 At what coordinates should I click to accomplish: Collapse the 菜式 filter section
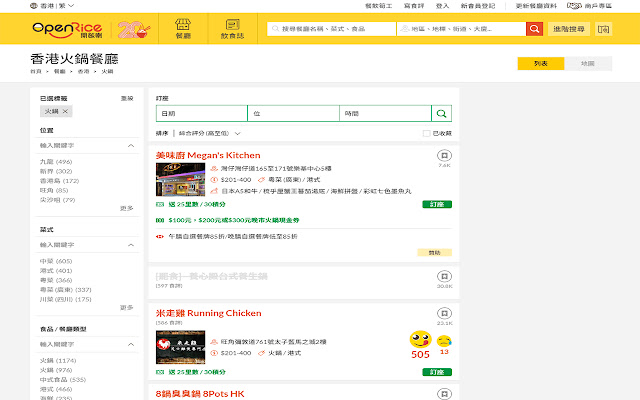(x=130, y=244)
